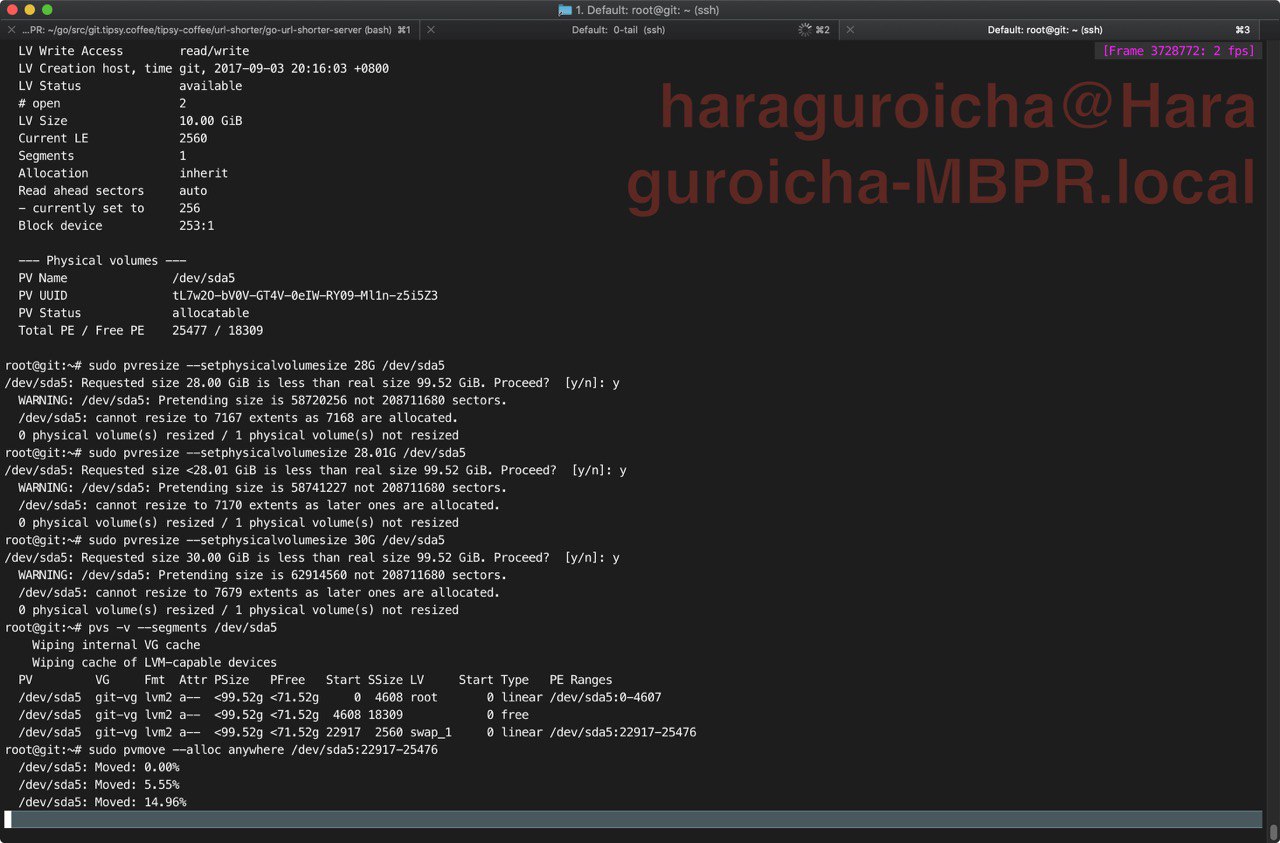Image resolution: width=1280 pixels, height=843 pixels.
Task: Click the "Allocation inherit" line
Action: [x=123, y=173]
